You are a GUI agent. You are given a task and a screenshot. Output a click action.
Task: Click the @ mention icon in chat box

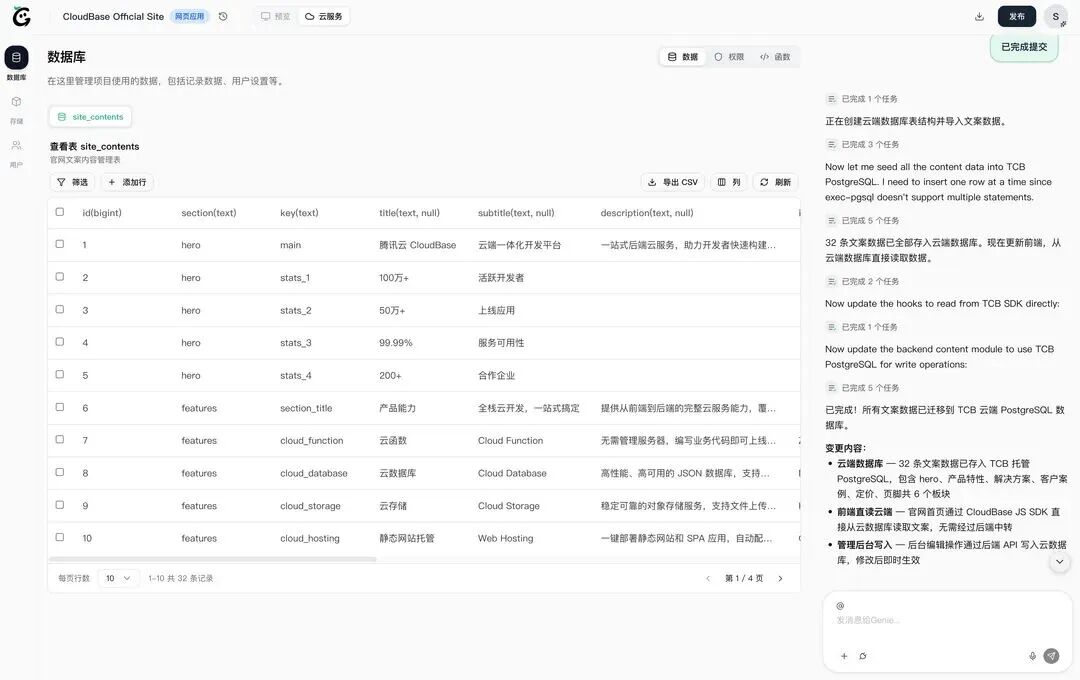(x=840, y=606)
